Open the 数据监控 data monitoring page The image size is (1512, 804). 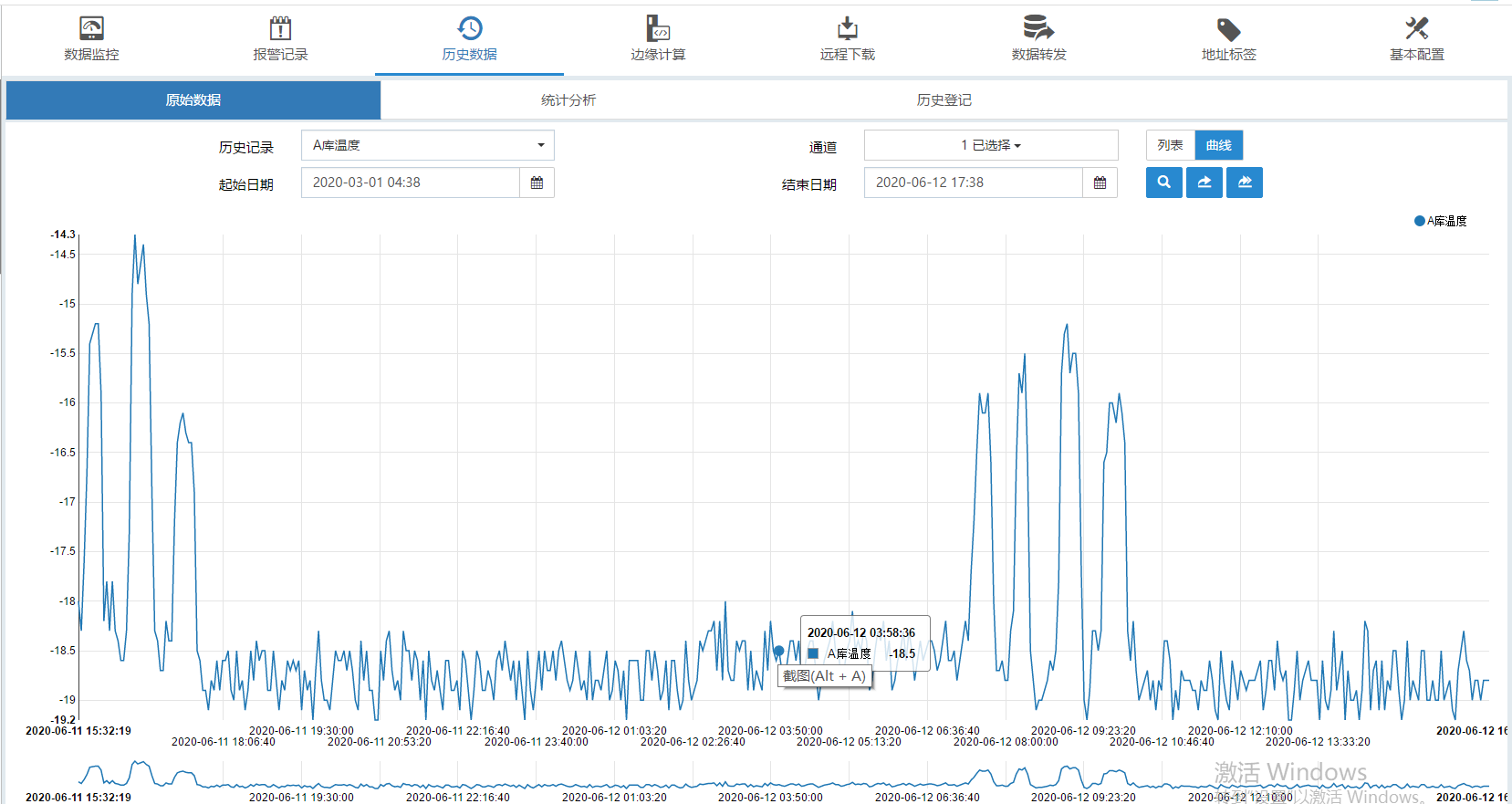(x=91, y=40)
